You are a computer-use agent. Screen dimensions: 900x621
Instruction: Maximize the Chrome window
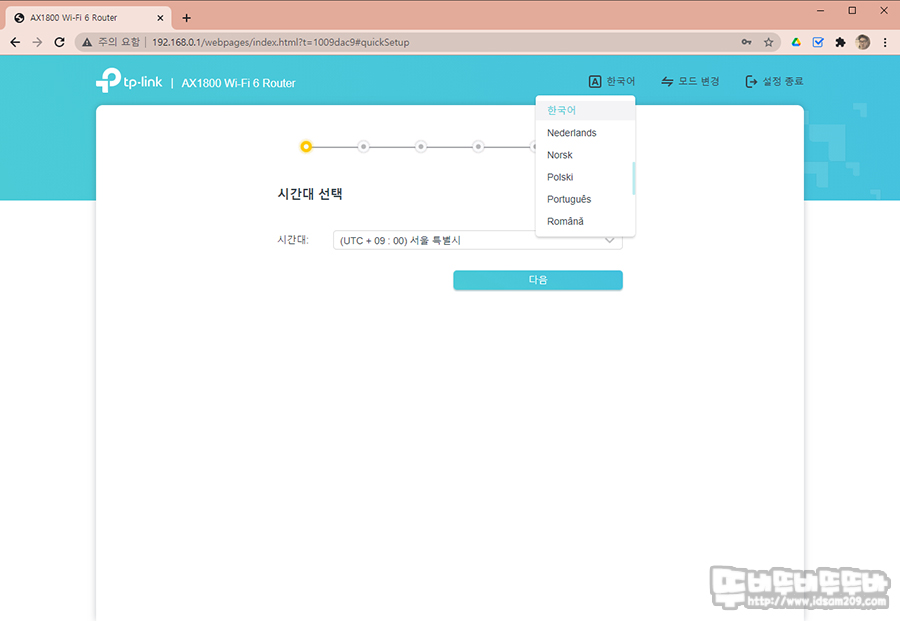coord(852,10)
